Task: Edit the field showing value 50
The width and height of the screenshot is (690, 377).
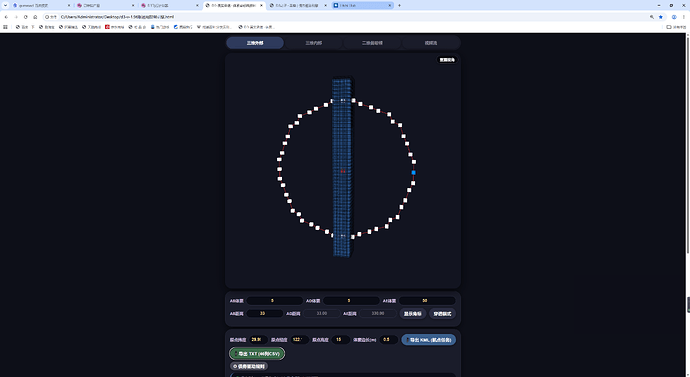Action: point(427,300)
